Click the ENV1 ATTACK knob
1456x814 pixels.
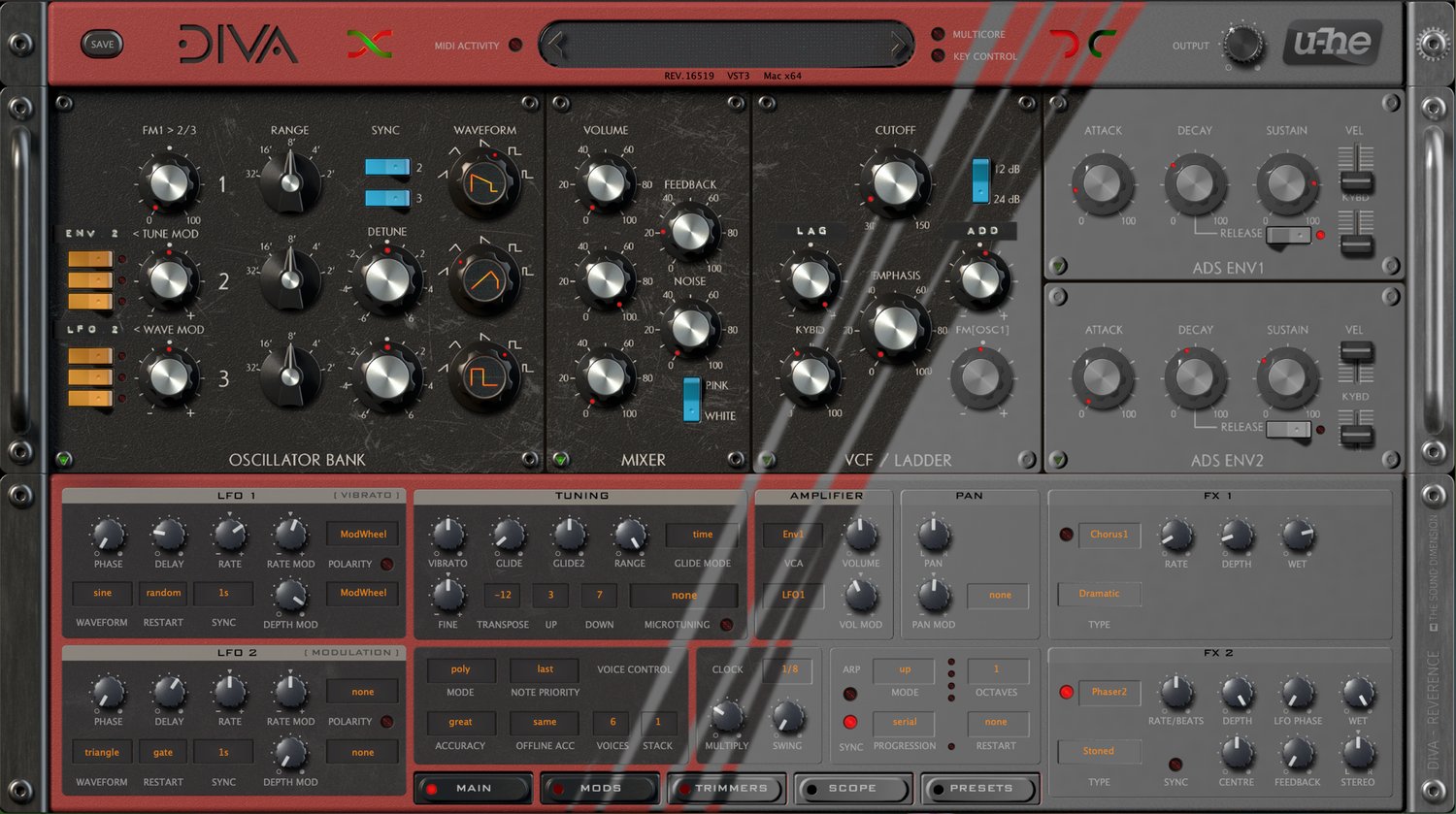click(x=1102, y=183)
